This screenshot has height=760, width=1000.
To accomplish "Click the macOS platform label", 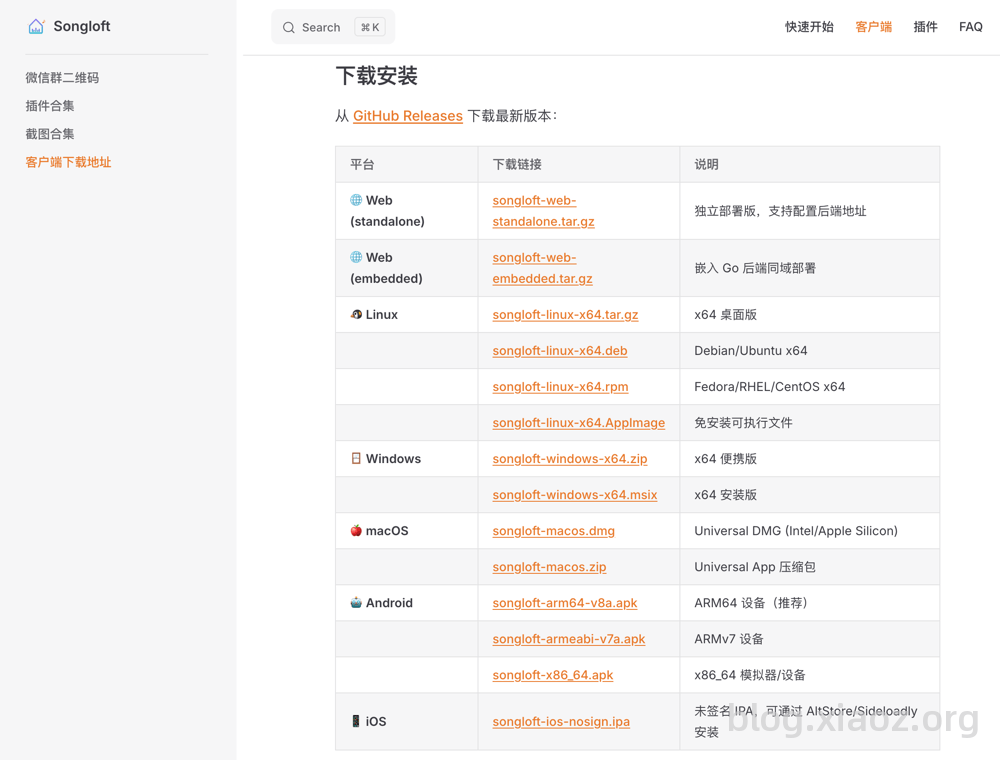I will click(387, 530).
